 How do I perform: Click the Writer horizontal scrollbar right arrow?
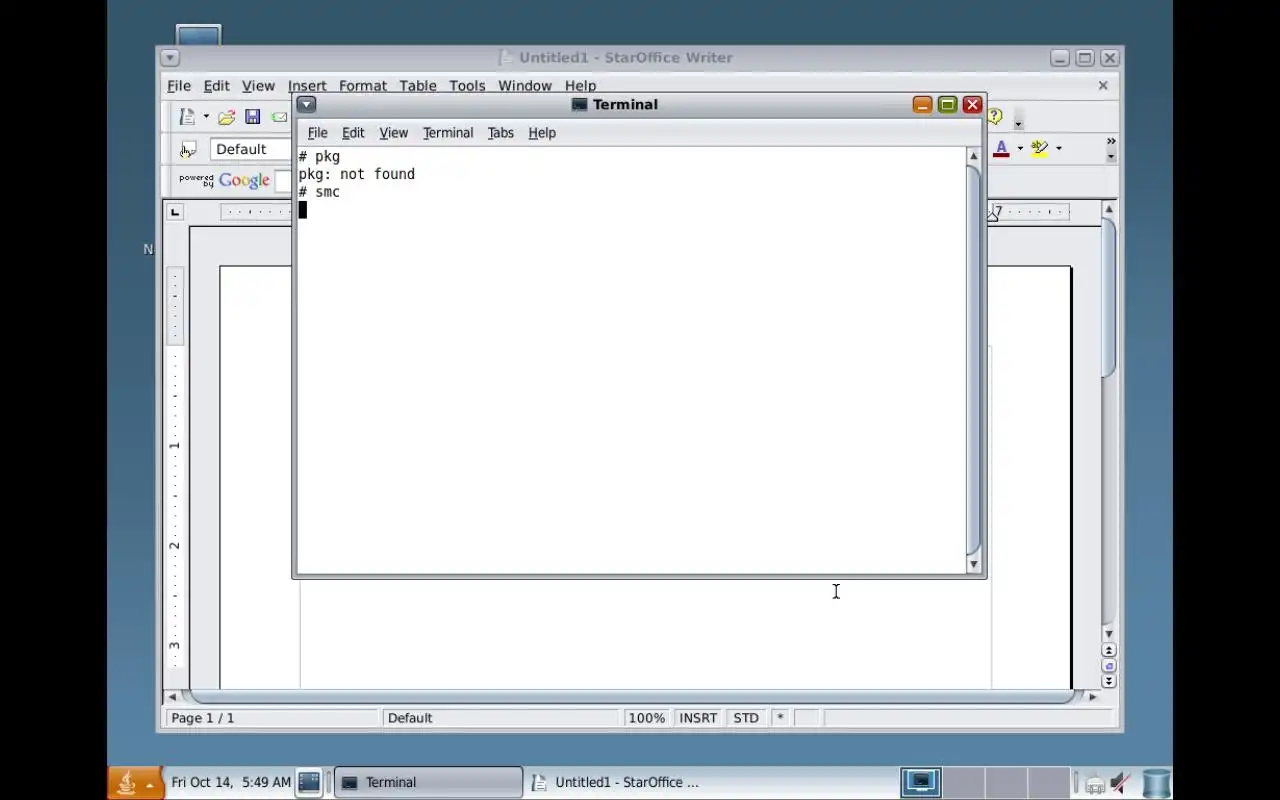coord(1093,697)
